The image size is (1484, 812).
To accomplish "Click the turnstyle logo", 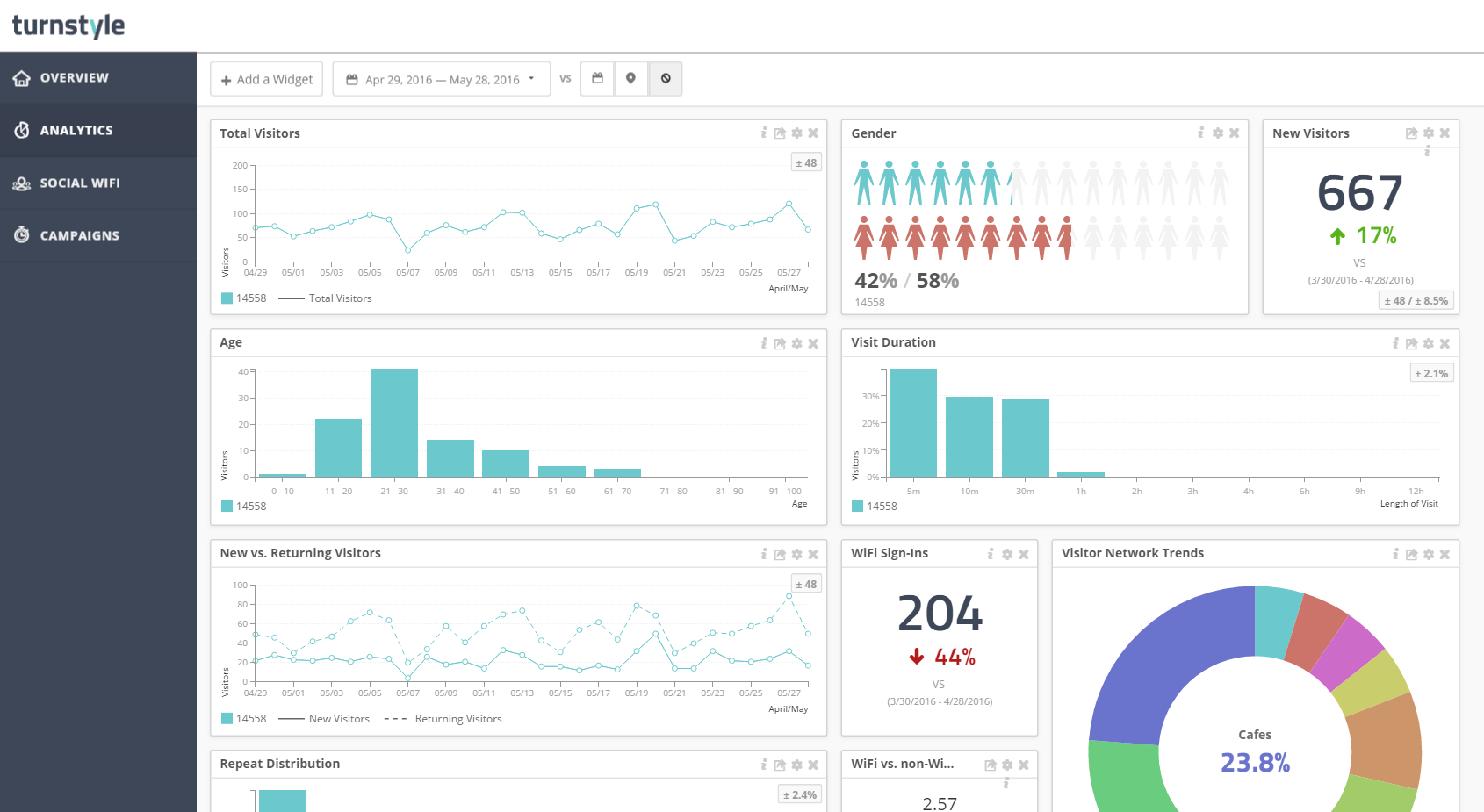I will click(x=68, y=25).
